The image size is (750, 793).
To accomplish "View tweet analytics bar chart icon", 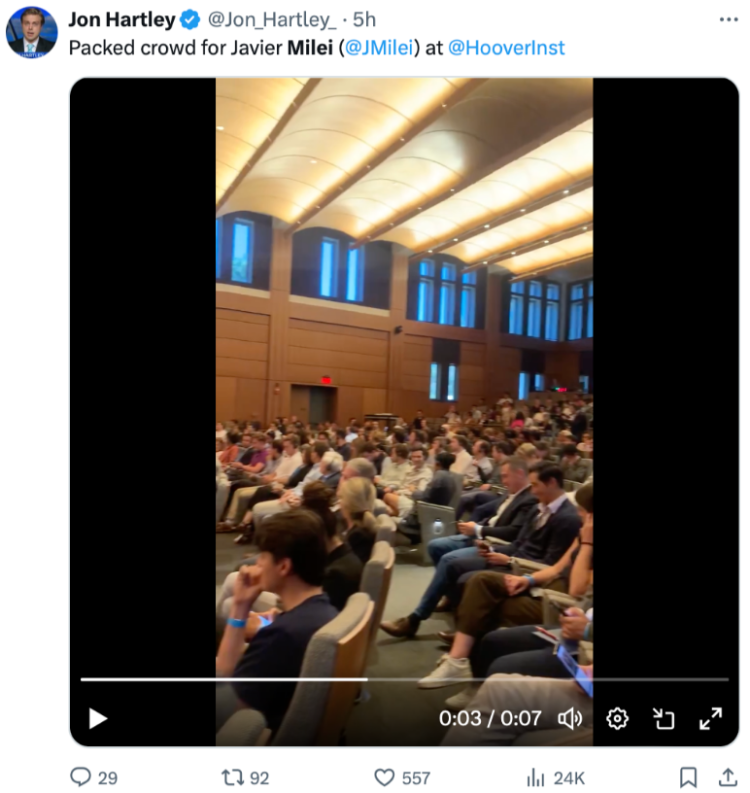I will 536,777.
